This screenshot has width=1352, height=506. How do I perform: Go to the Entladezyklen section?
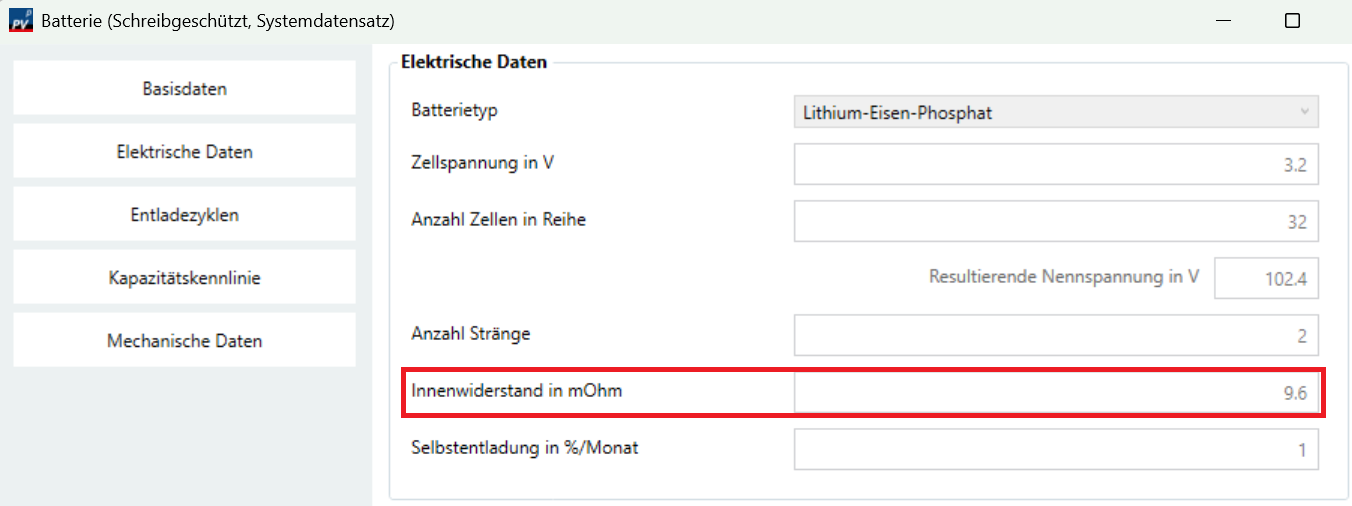pos(184,215)
